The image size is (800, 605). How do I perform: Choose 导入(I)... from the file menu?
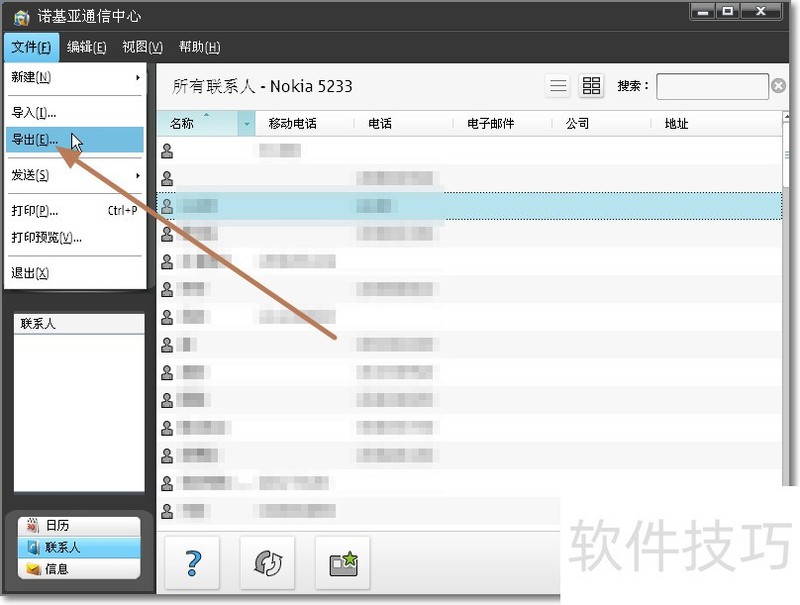point(74,113)
